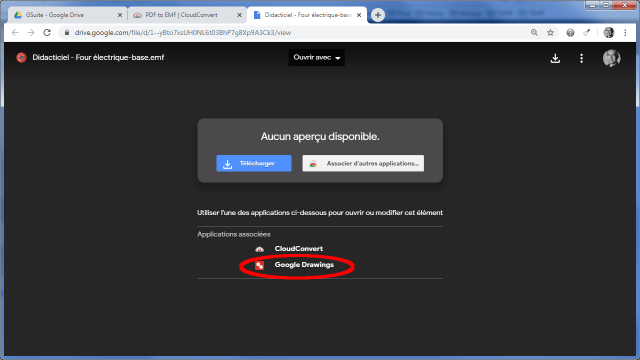This screenshot has width=640, height=360.
Task: Minimize the Chrome window
Action: coord(593,5)
